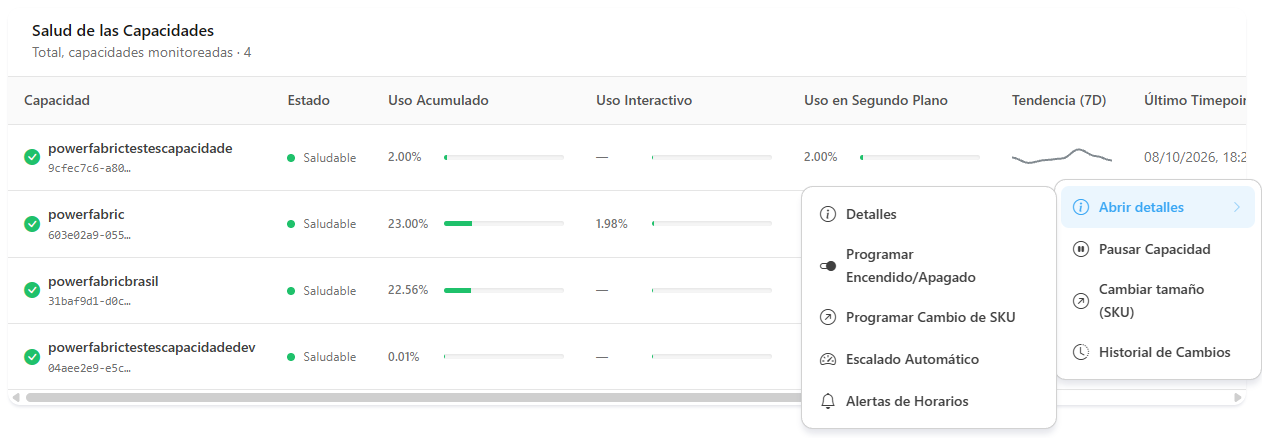The image size is (1262, 438).
Task: Click the Escalado Automático gauge icon
Action: 827,359
